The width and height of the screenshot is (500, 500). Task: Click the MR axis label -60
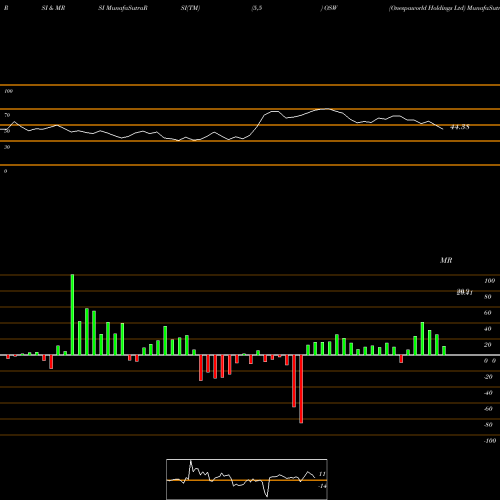[488, 409]
